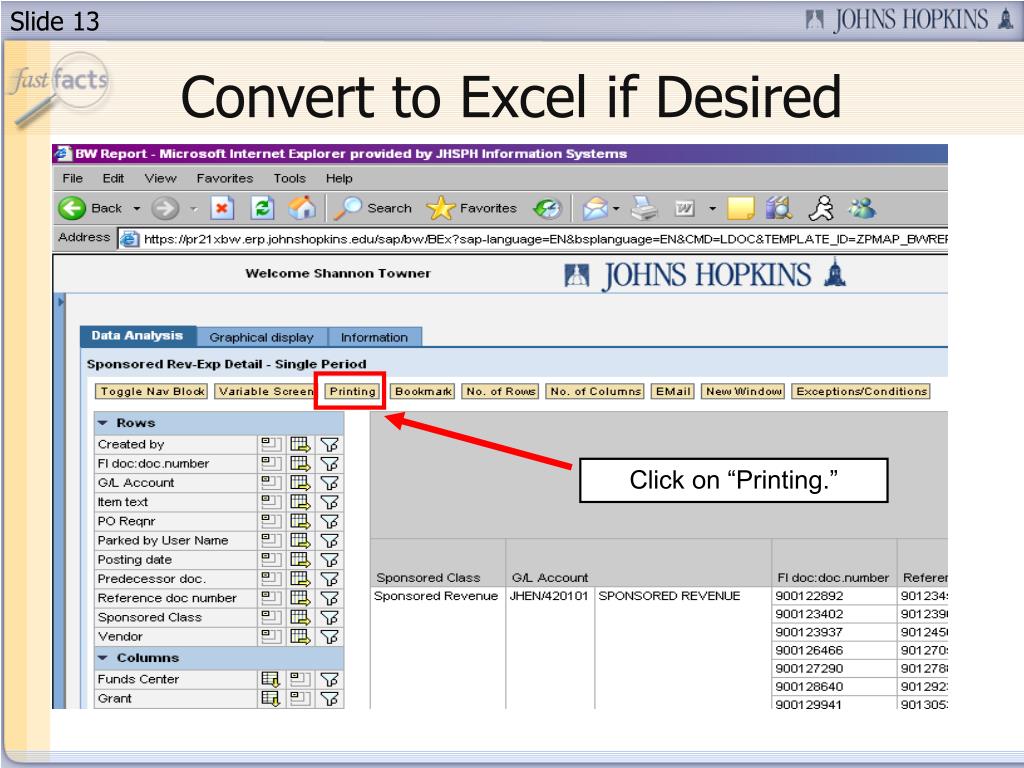This screenshot has height=768, width=1024.
Task: Open the Edit menu
Action: tap(113, 178)
